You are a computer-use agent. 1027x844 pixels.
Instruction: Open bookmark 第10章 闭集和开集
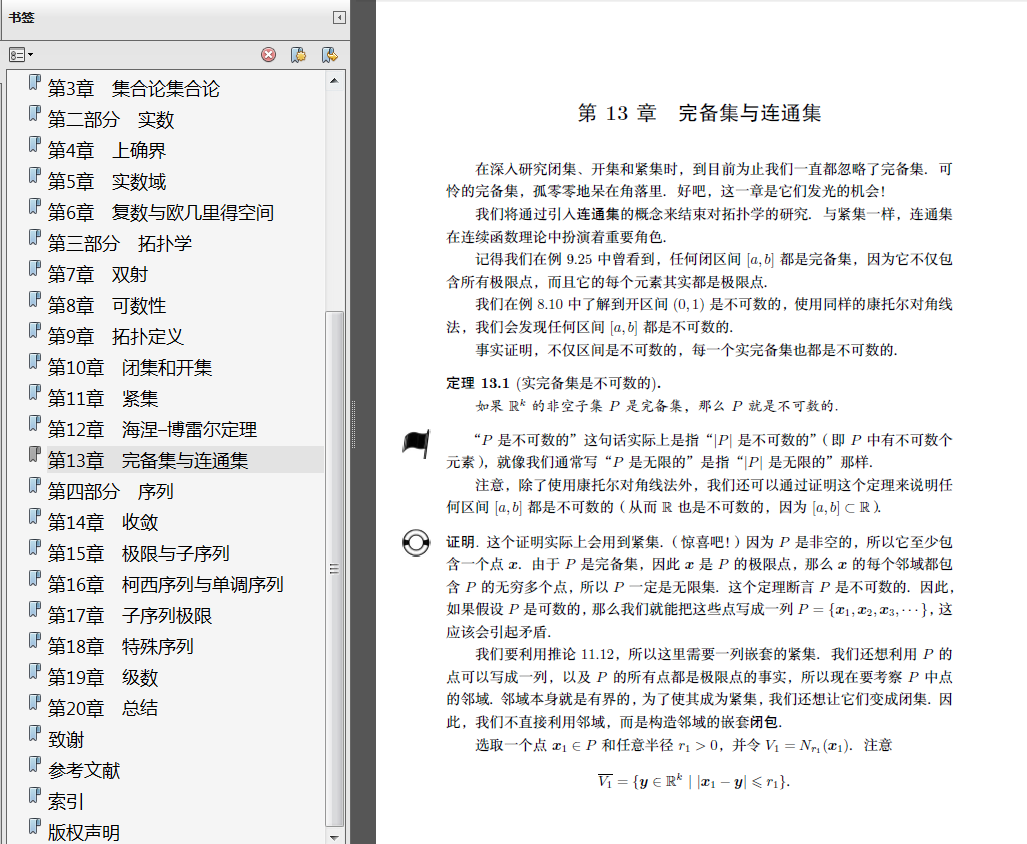click(x=130, y=367)
